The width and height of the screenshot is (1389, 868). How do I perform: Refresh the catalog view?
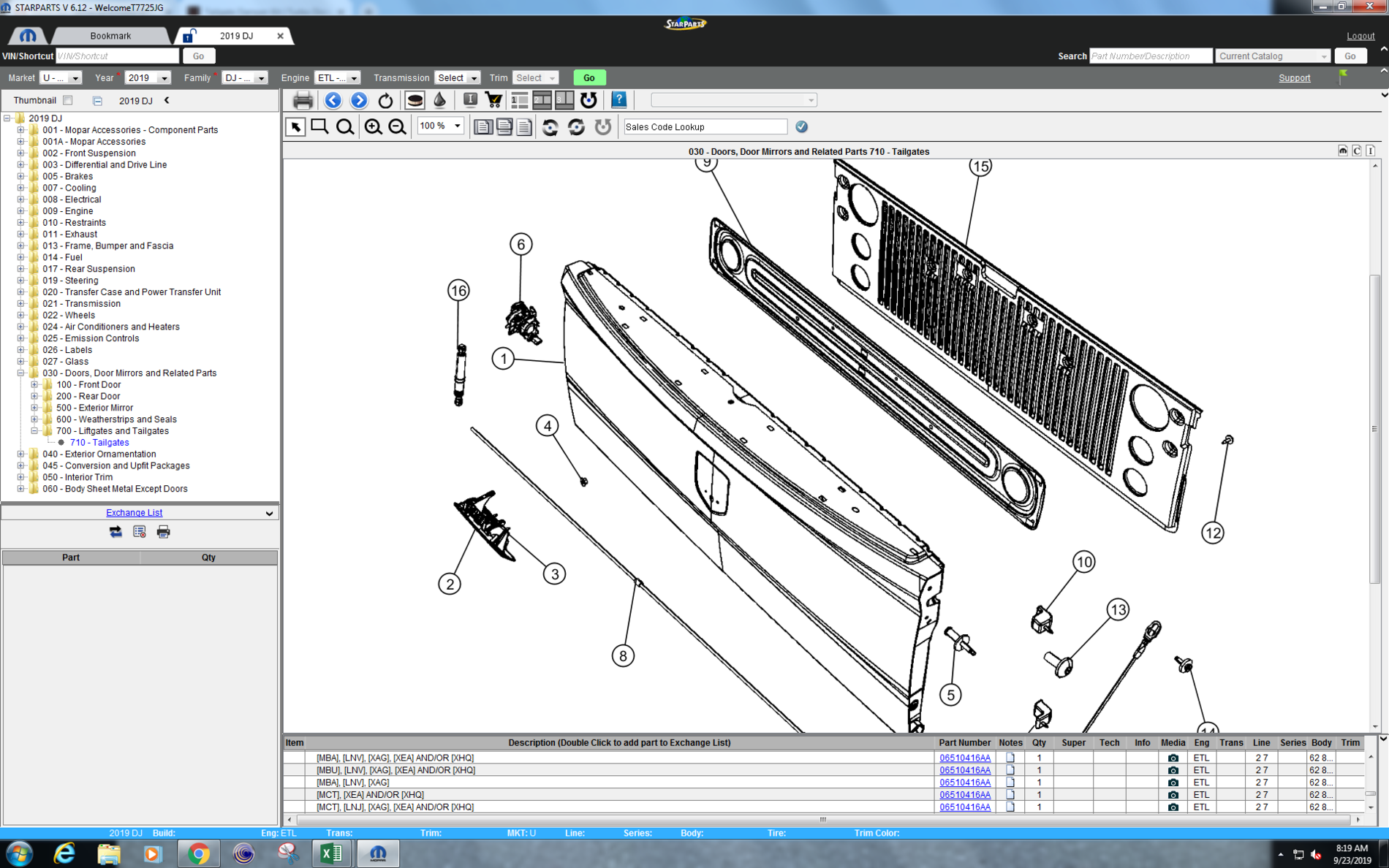point(385,100)
